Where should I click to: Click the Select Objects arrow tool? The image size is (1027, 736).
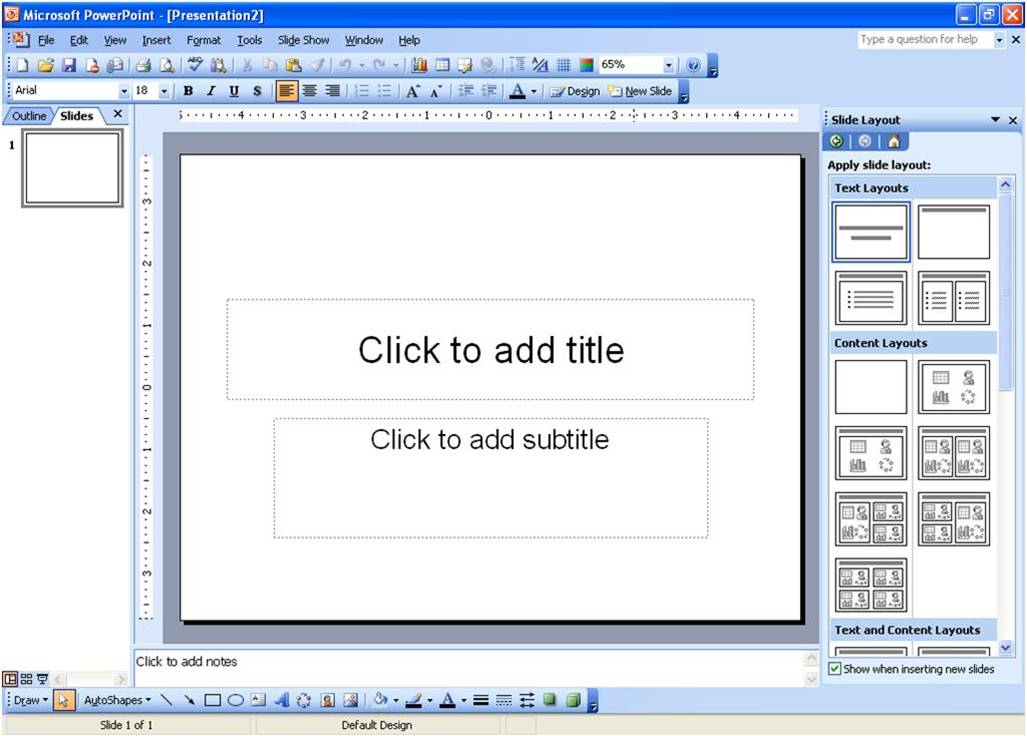64,700
